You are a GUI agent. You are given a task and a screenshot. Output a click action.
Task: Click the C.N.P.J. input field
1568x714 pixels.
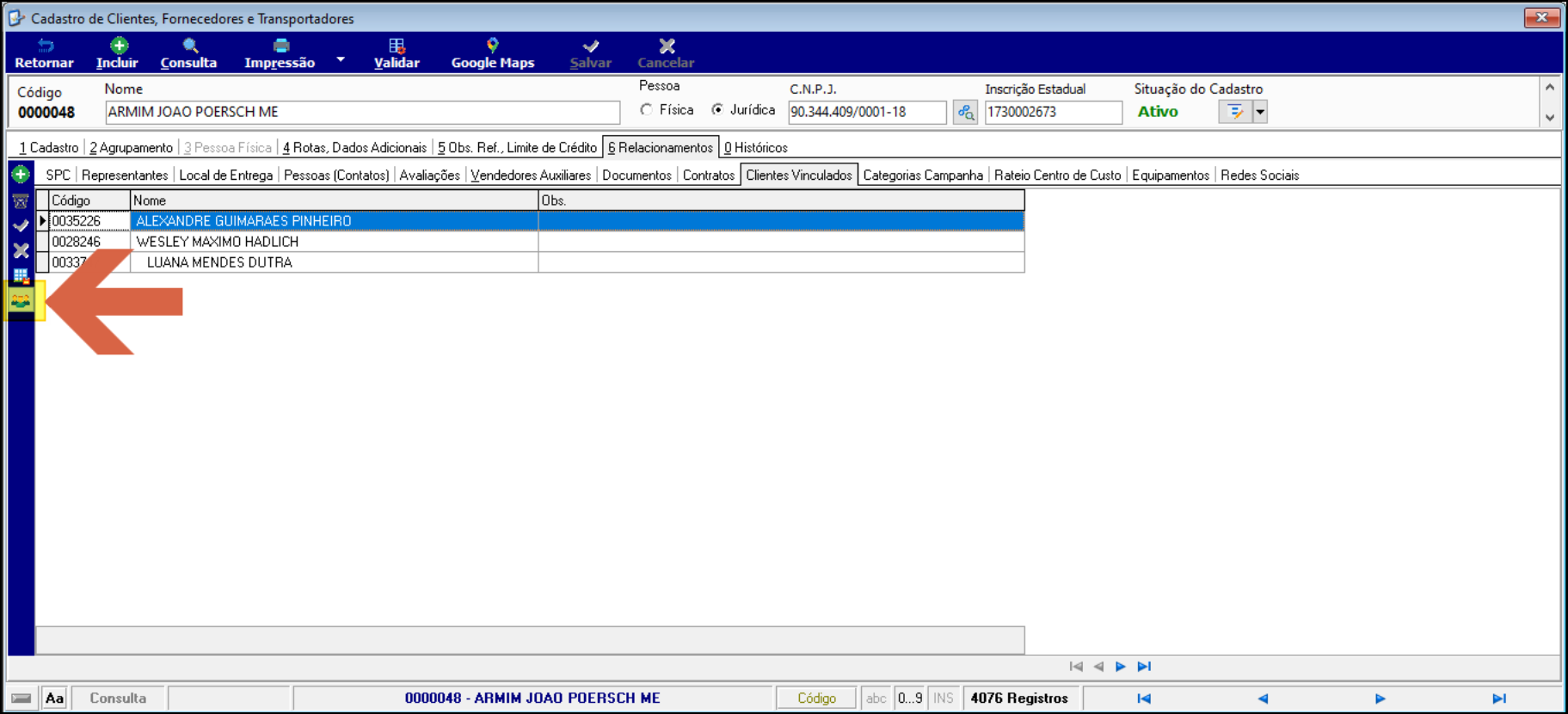pyautogui.click(x=867, y=112)
